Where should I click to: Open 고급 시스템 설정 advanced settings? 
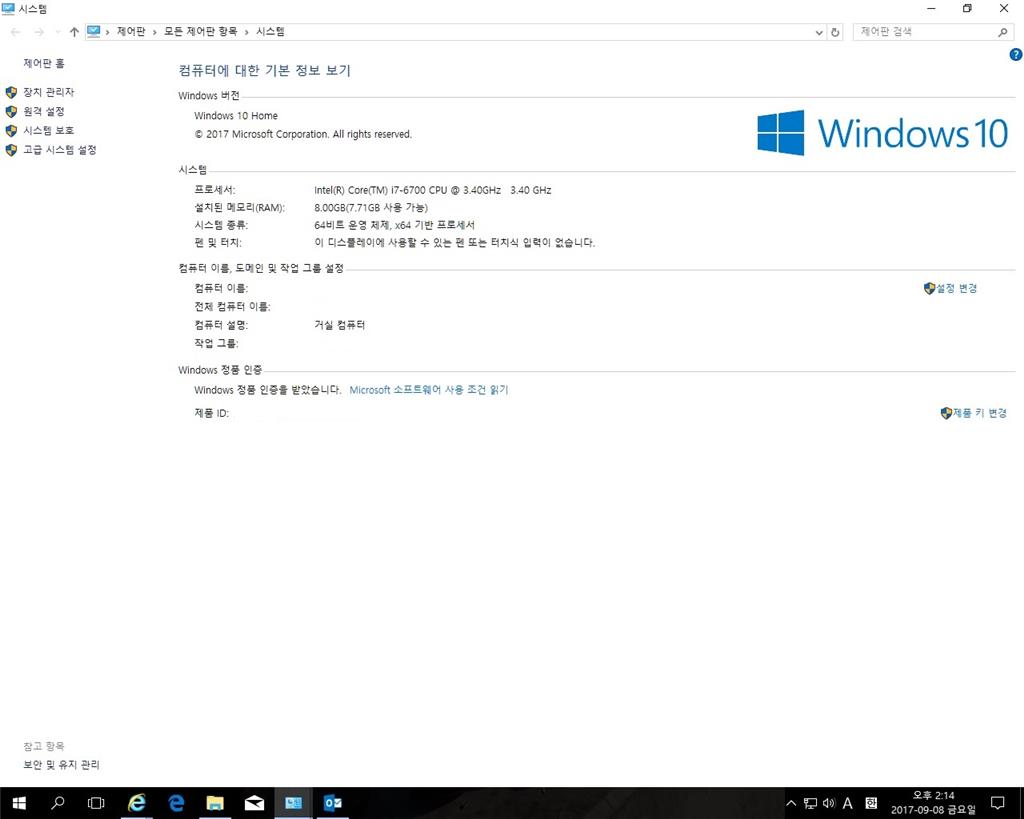[59, 150]
